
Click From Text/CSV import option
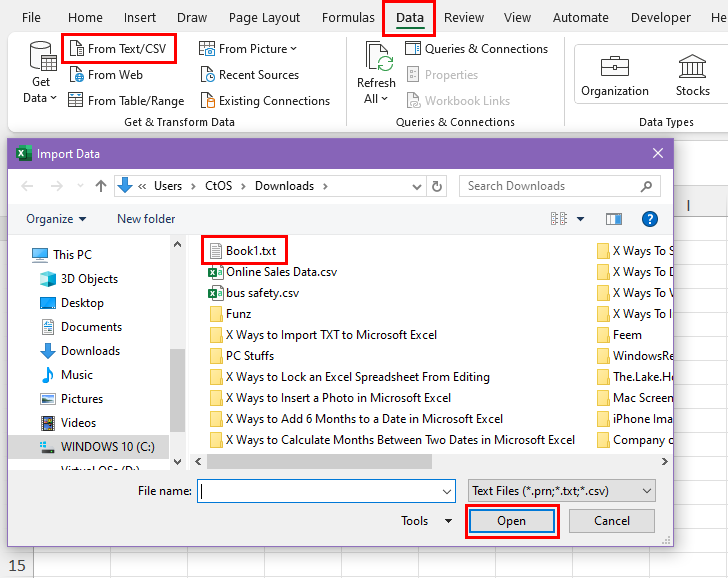pos(118,49)
